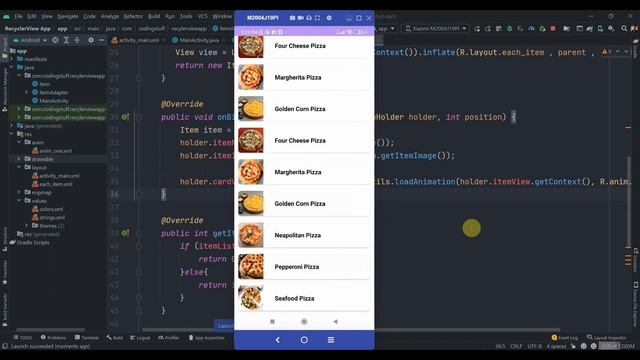The image size is (640, 360).
Task: Tap the phone's triangular back button
Action: tap(336, 322)
